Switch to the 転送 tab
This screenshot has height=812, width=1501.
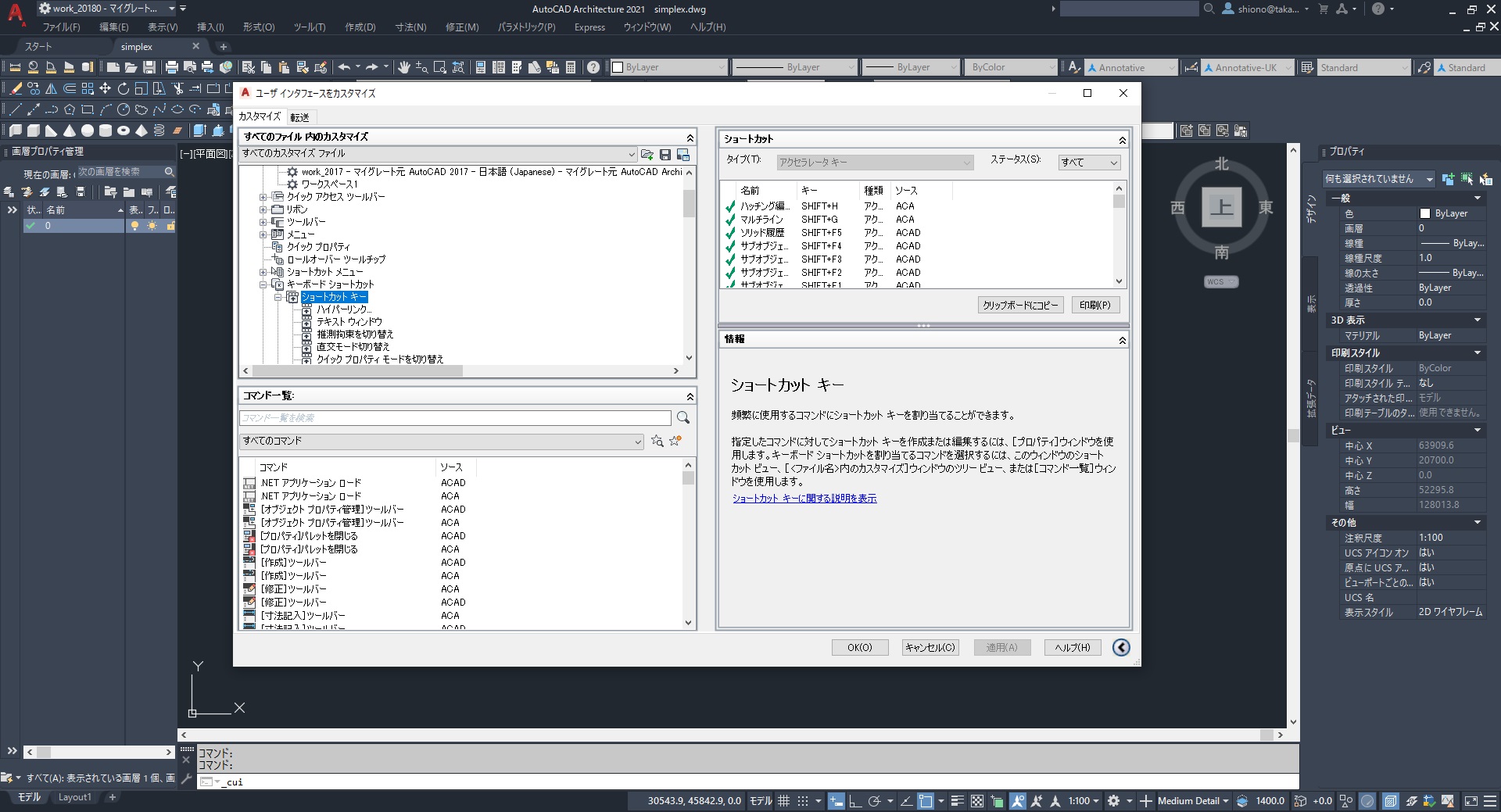299,117
